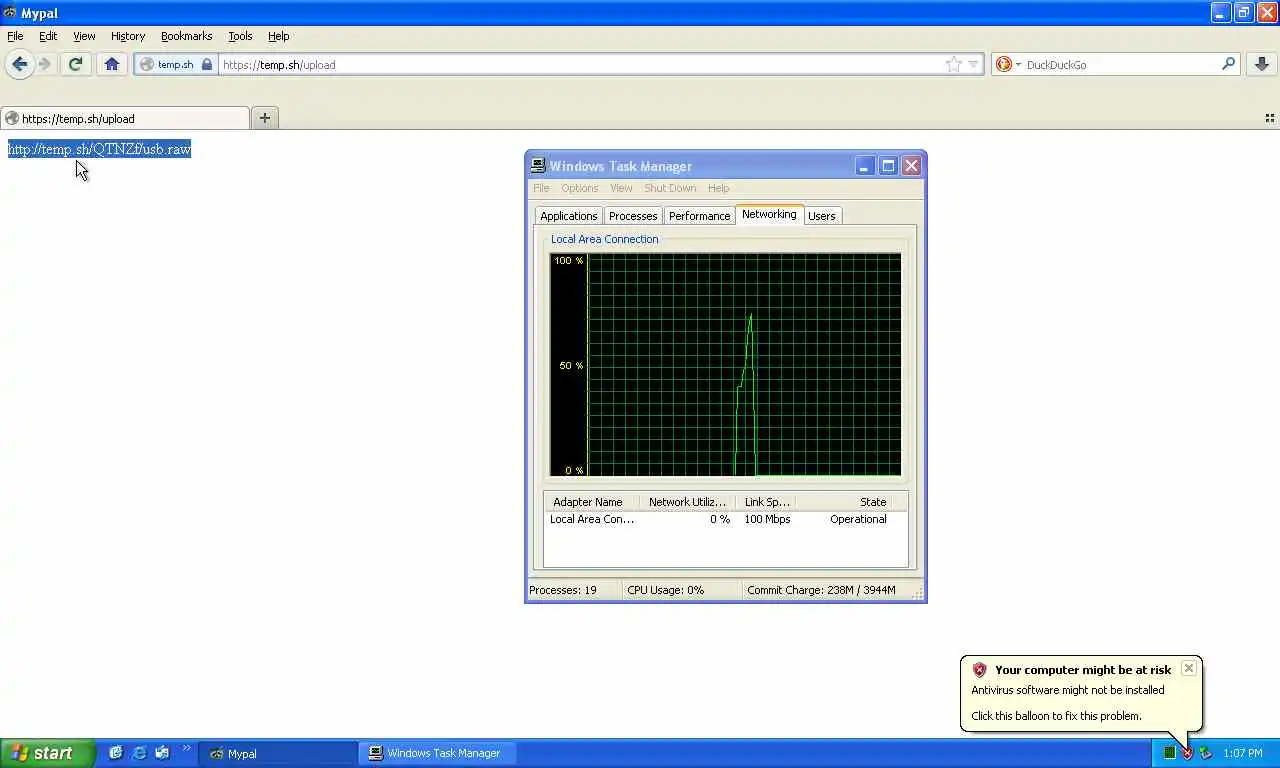Maximize the Windows Task Manager window
Image resolution: width=1280 pixels, height=768 pixels.
888,166
